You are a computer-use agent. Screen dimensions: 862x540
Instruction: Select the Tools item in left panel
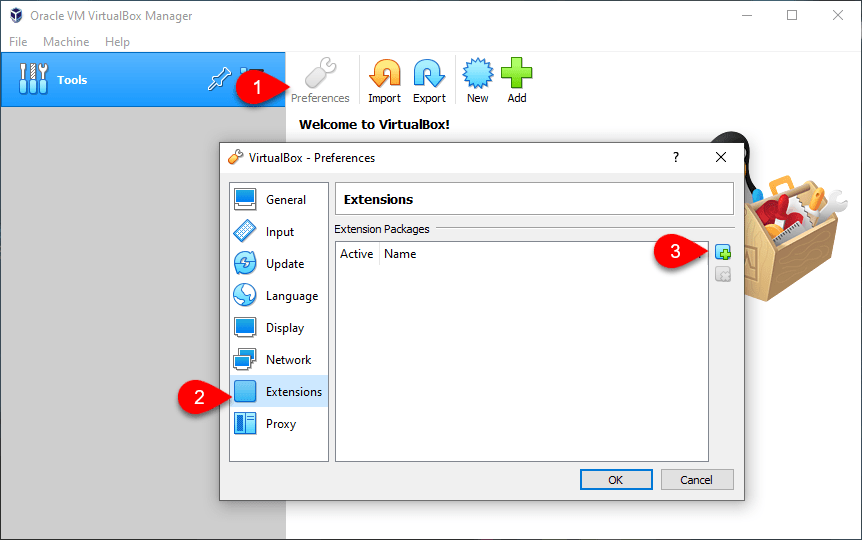pyautogui.click(x=143, y=80)
